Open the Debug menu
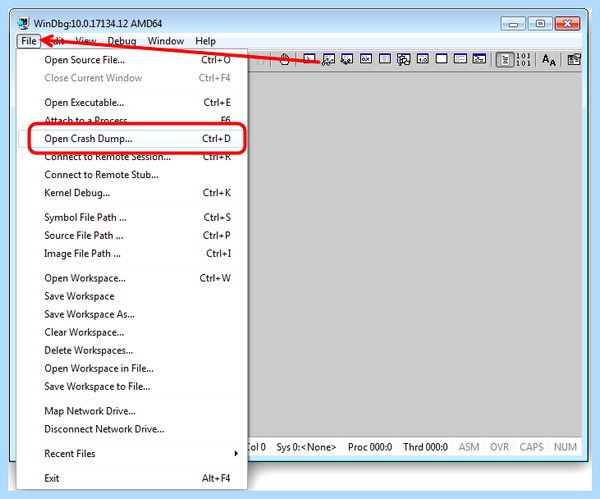The width and height of the screenshot is (600, 499). pos(122,41)
